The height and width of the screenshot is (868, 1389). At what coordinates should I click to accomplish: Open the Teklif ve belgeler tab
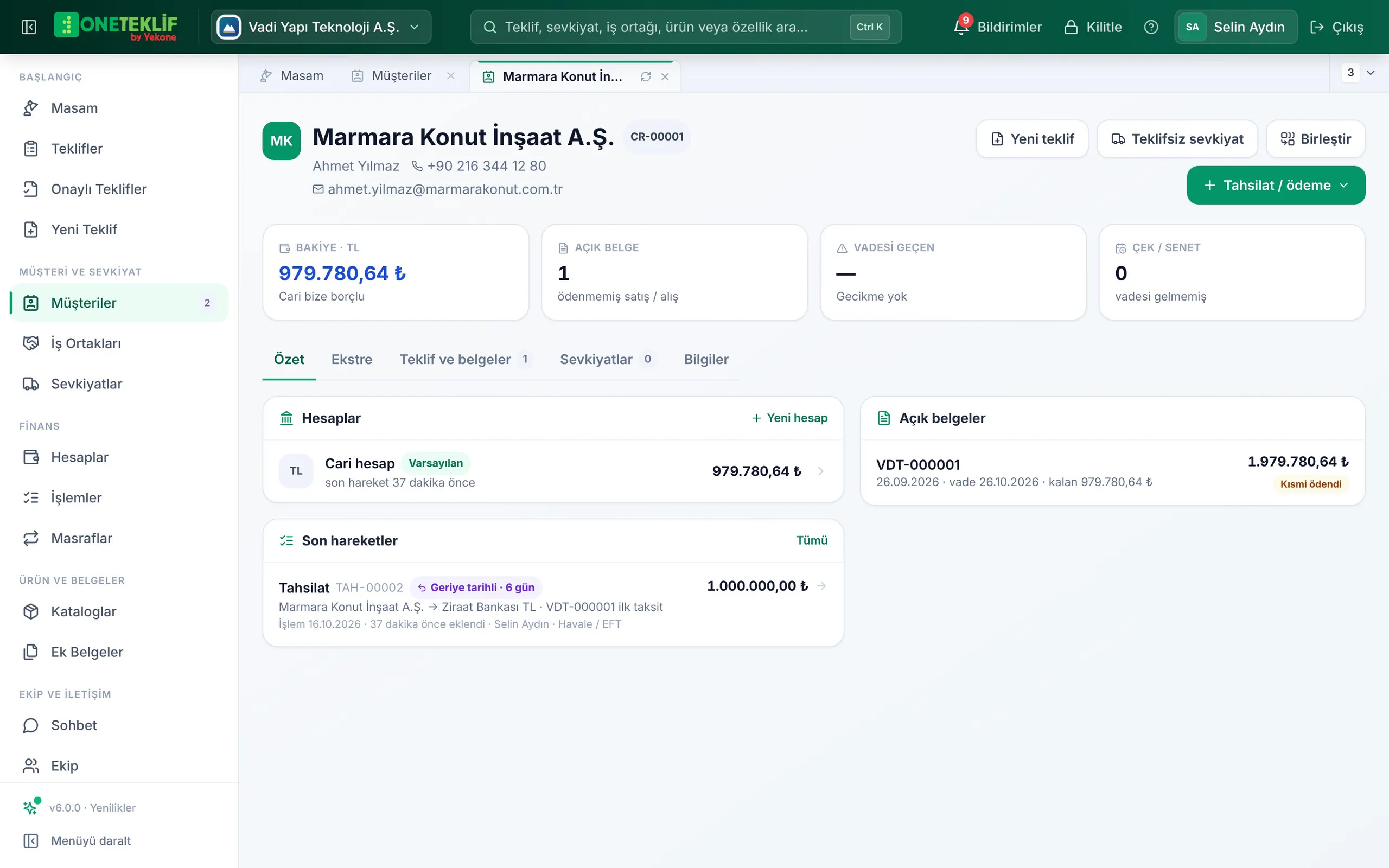pos(466,359)
